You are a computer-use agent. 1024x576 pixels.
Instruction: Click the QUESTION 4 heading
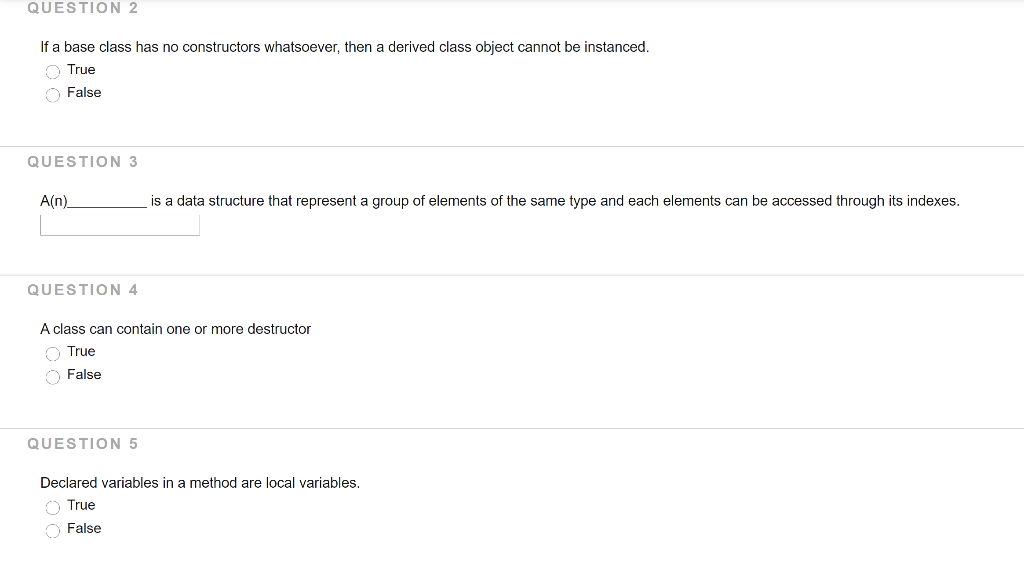coord(83,289)
